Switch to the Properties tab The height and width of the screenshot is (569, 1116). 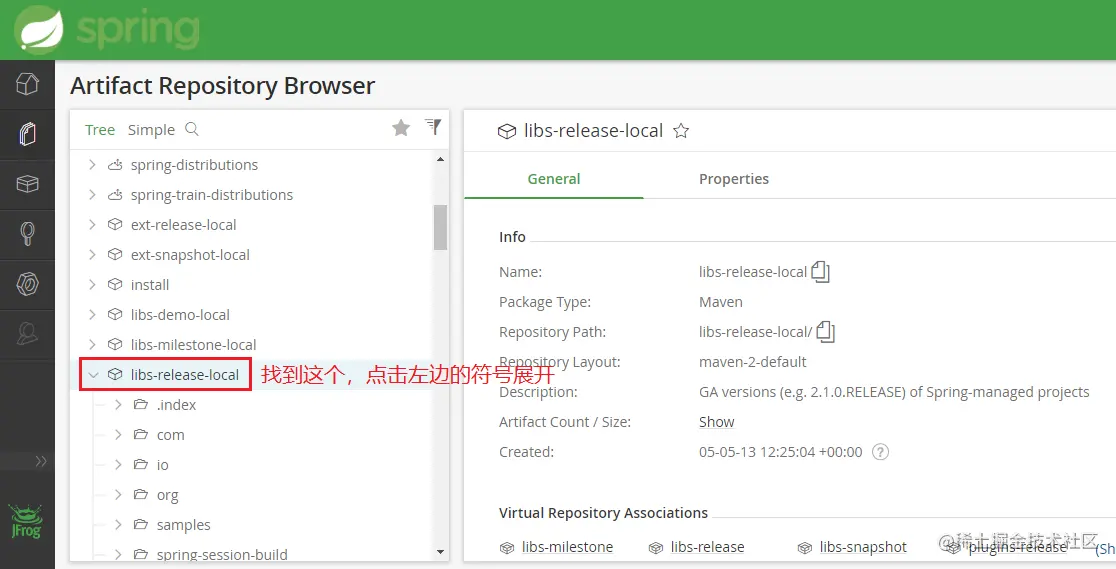[x=734, y=179]
